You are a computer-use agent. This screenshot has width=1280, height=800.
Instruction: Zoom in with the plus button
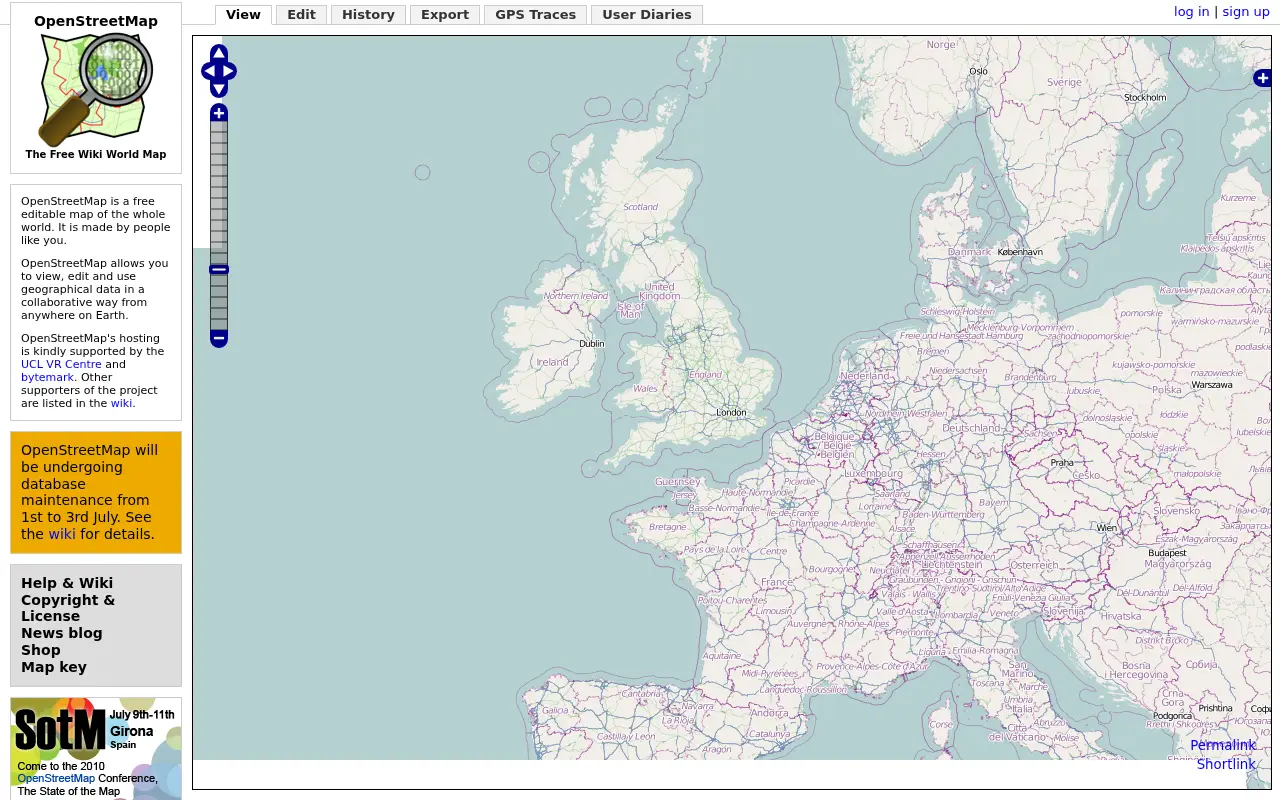pos(219,113)
